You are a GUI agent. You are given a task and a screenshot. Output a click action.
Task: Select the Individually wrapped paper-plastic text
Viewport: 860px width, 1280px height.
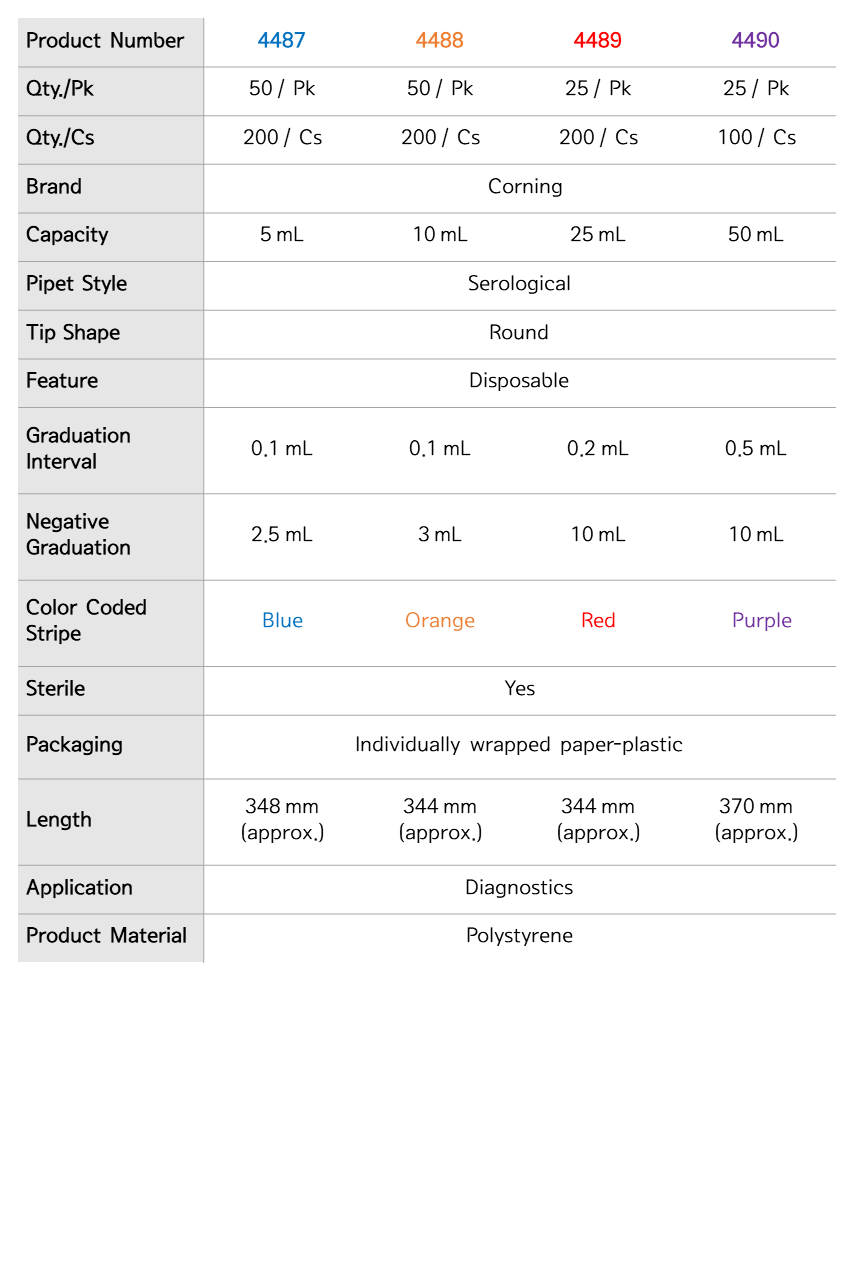click(519, 745)
